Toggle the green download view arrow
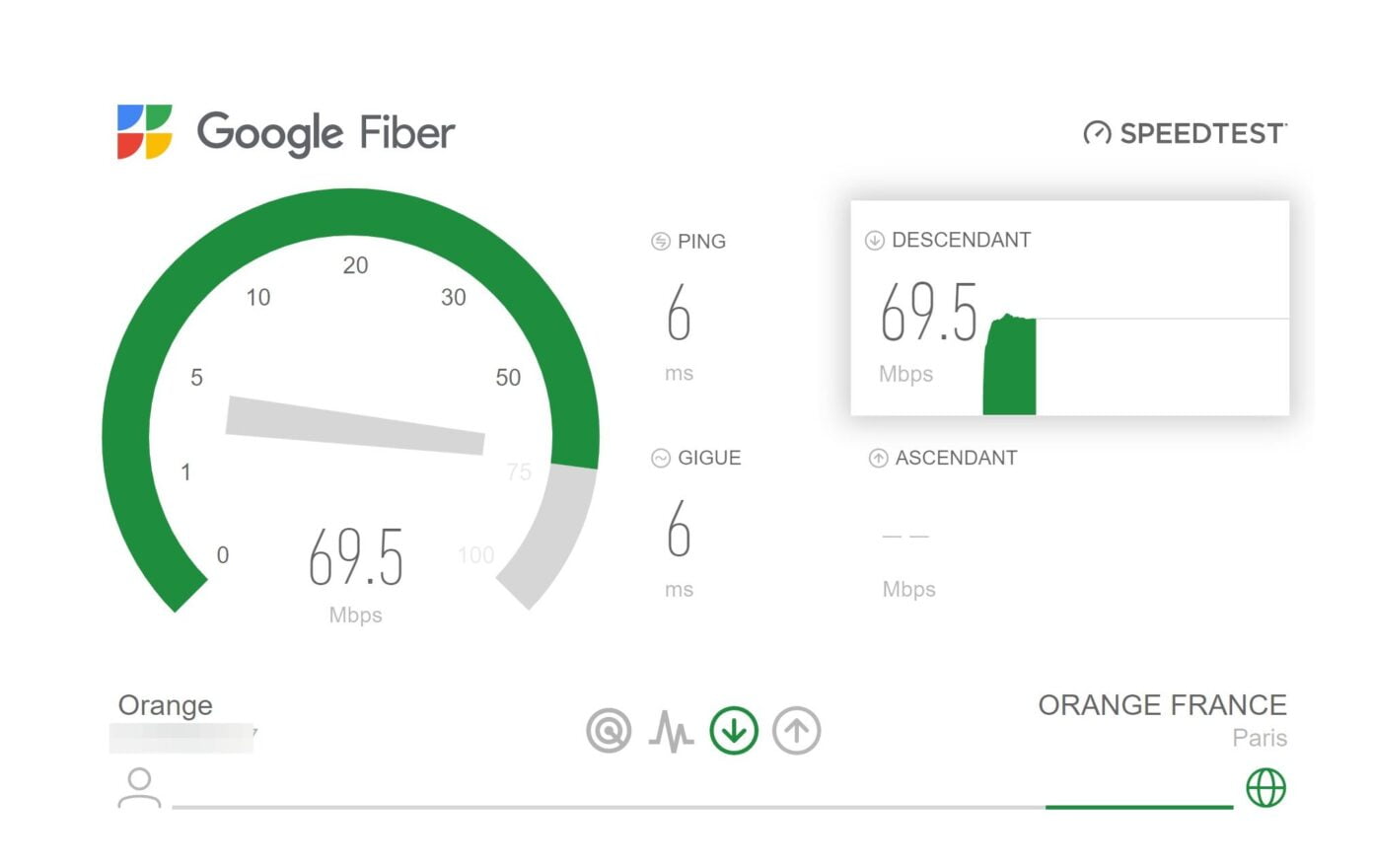The image size is (1373, 868). coord(733,731)
